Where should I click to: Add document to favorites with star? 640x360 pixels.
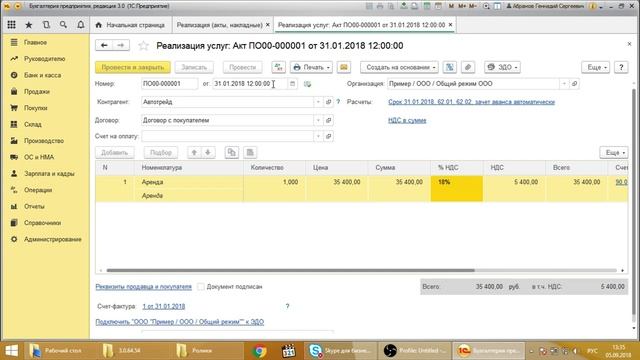pos(143,46)
